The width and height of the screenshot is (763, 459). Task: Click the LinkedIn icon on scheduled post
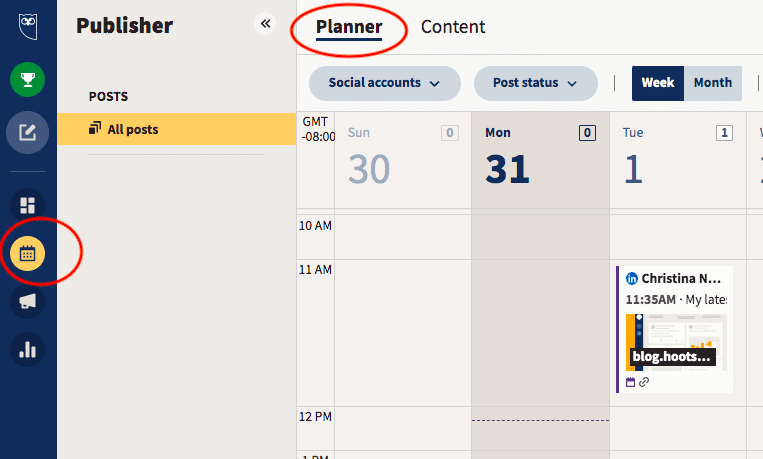pyautogui.click(x=632, y=279)
